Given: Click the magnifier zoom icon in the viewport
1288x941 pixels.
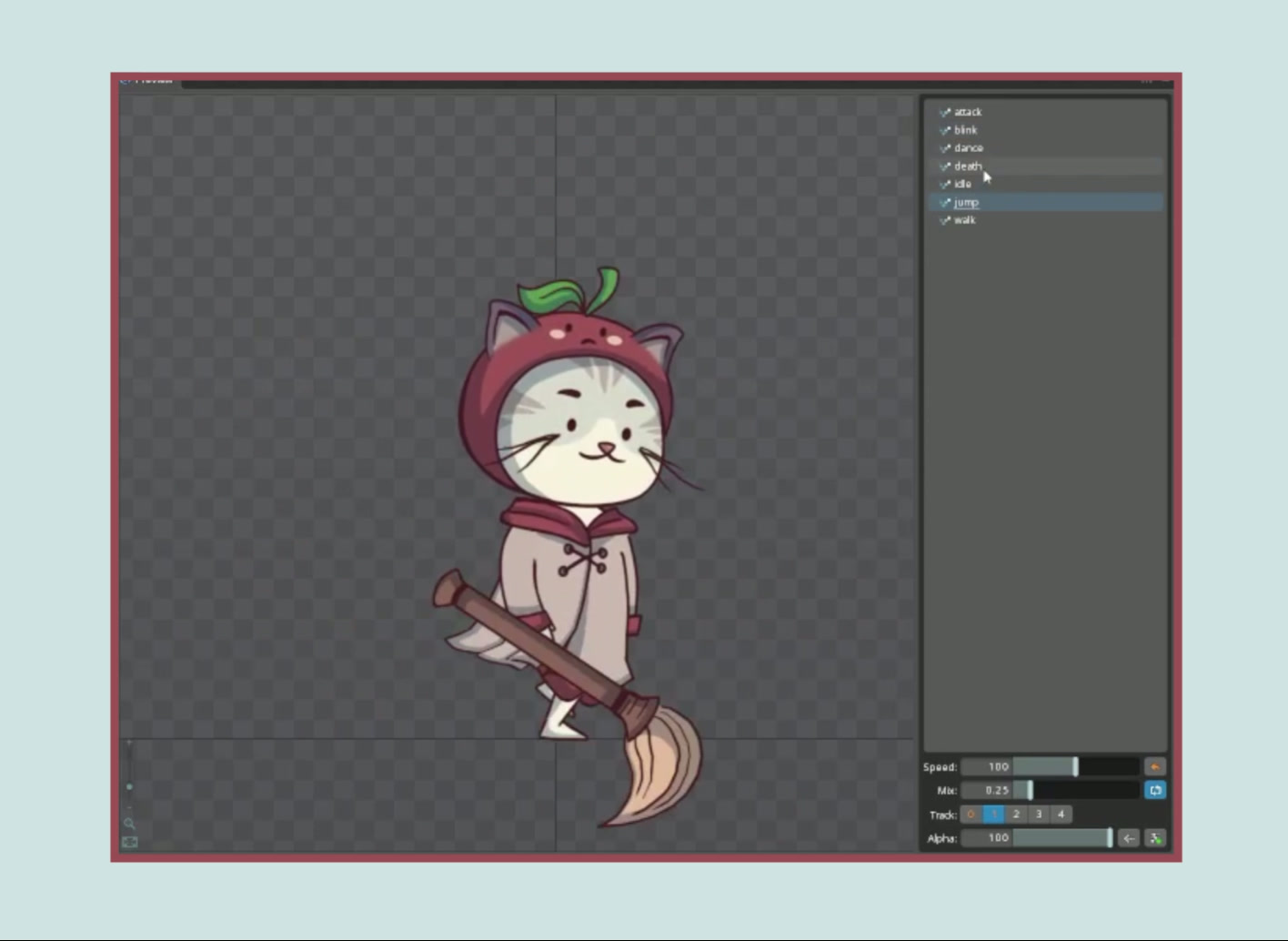Looking at the screenshot, I should 130,824.
